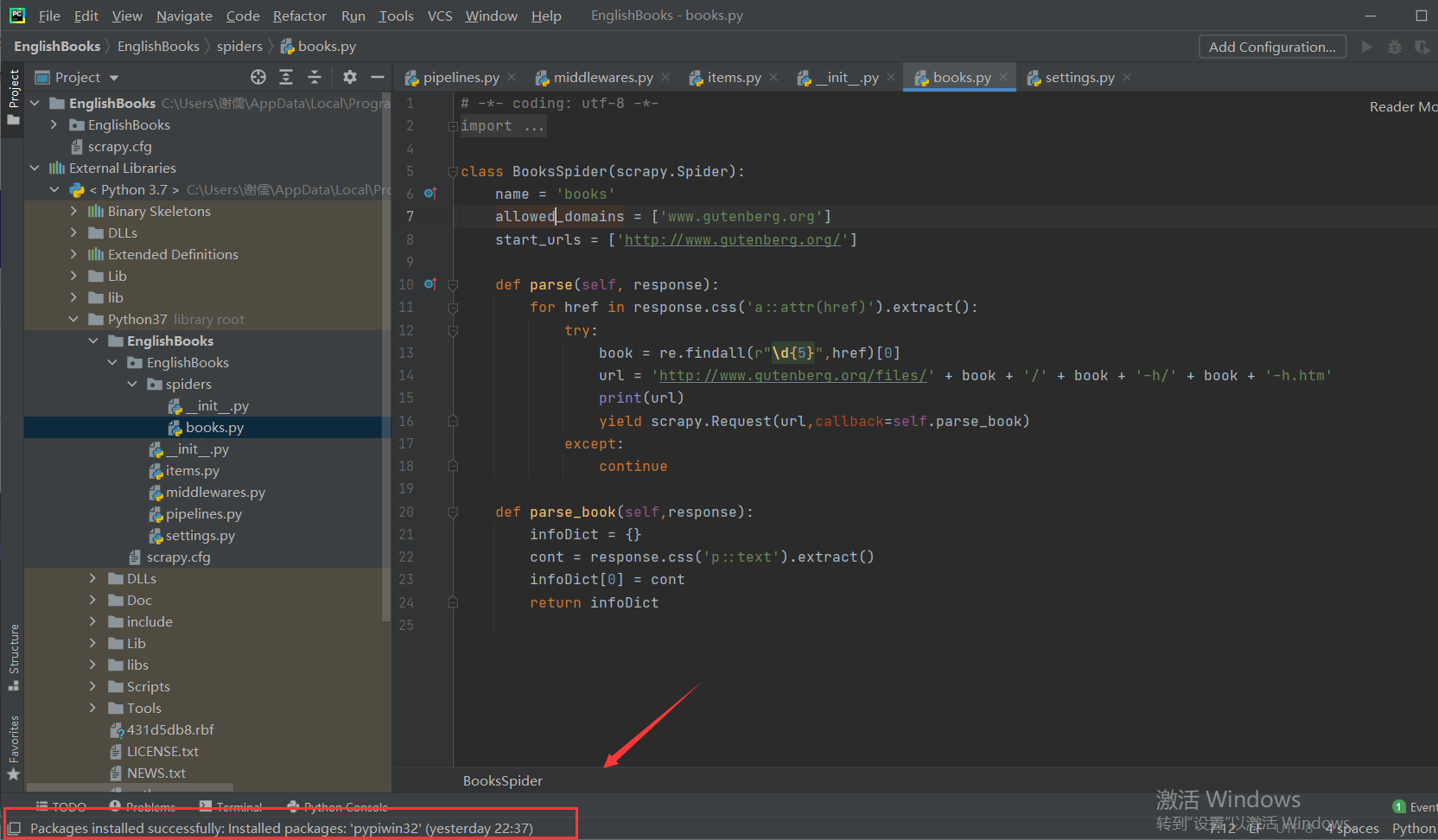
Task: Close the settings.py tab
Action: [1127, 77]
